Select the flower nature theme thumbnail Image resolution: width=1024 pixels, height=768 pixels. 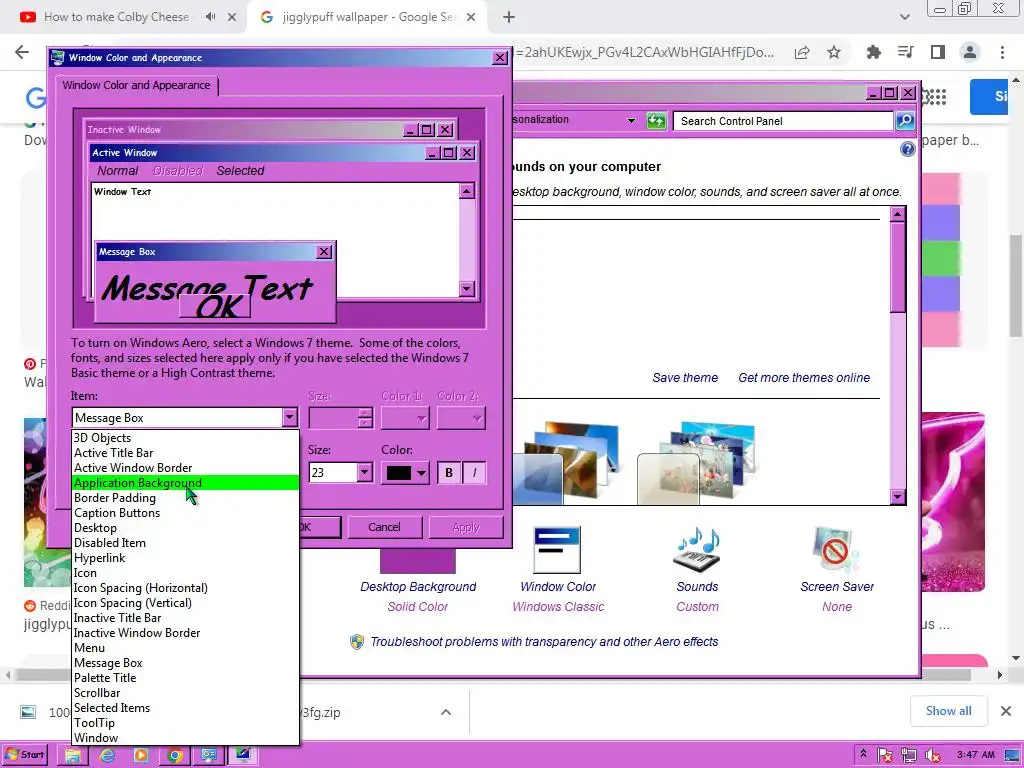click(x=697, y=462)
